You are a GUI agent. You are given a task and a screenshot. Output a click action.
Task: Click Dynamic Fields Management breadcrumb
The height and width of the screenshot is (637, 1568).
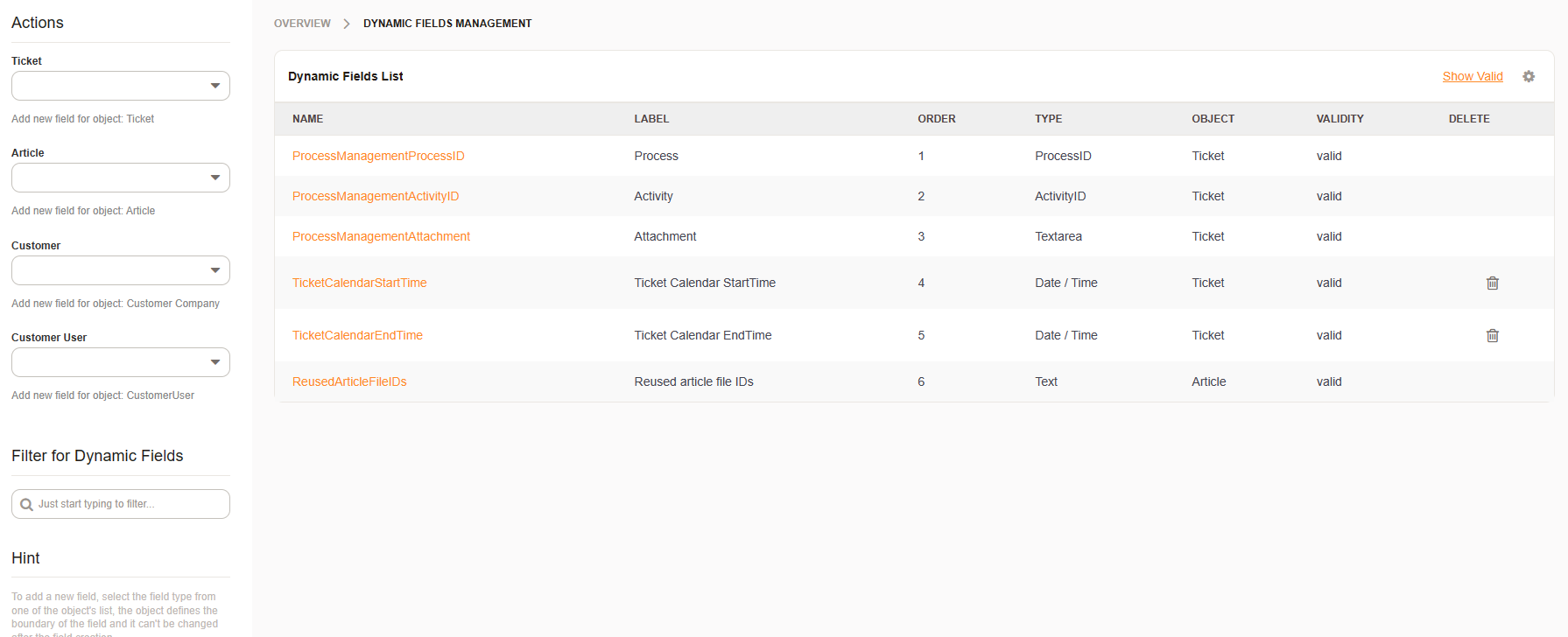tap(447, 24)
